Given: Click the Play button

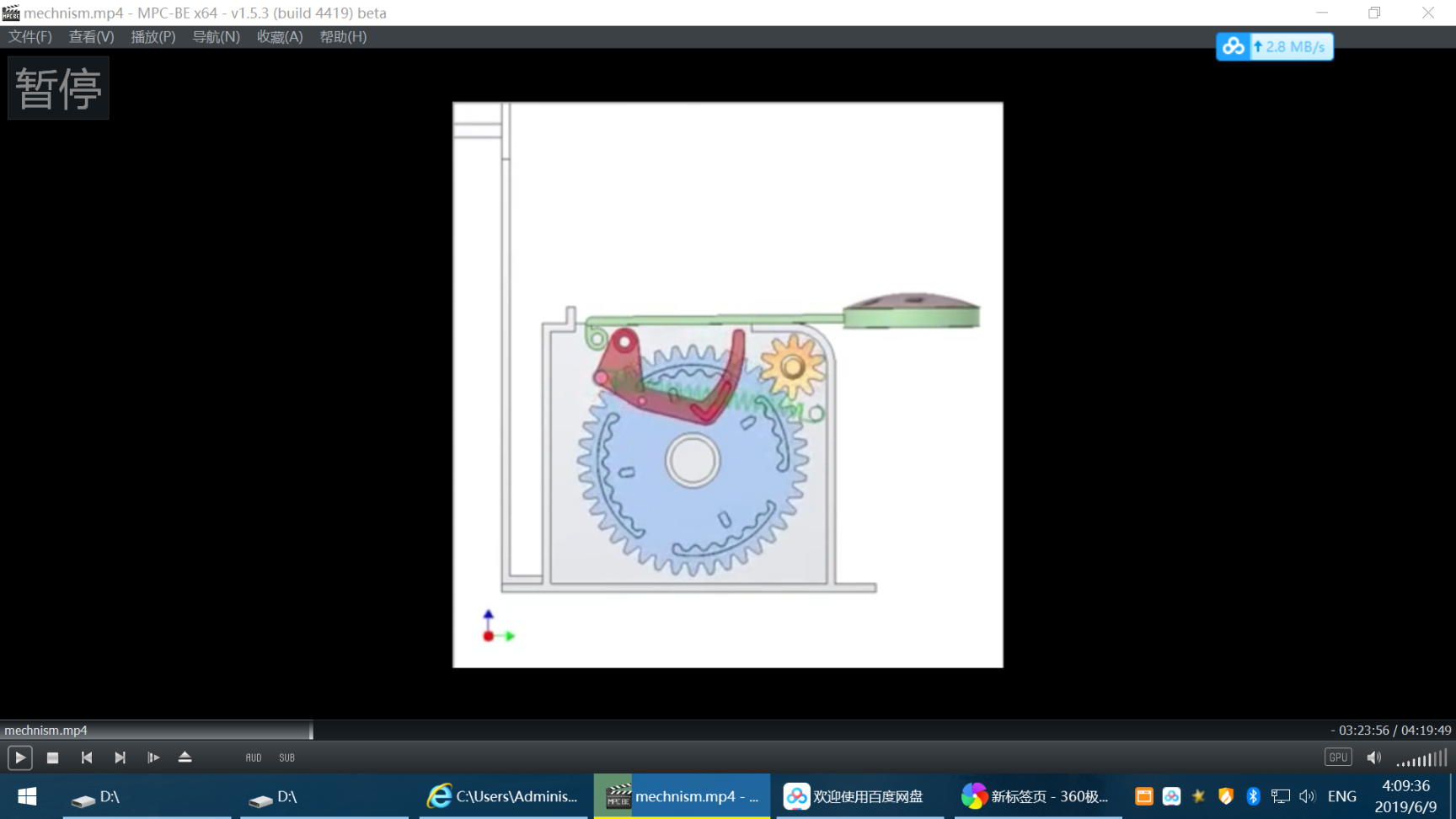Looking at the screenshot, I should [x=20, y=757].
